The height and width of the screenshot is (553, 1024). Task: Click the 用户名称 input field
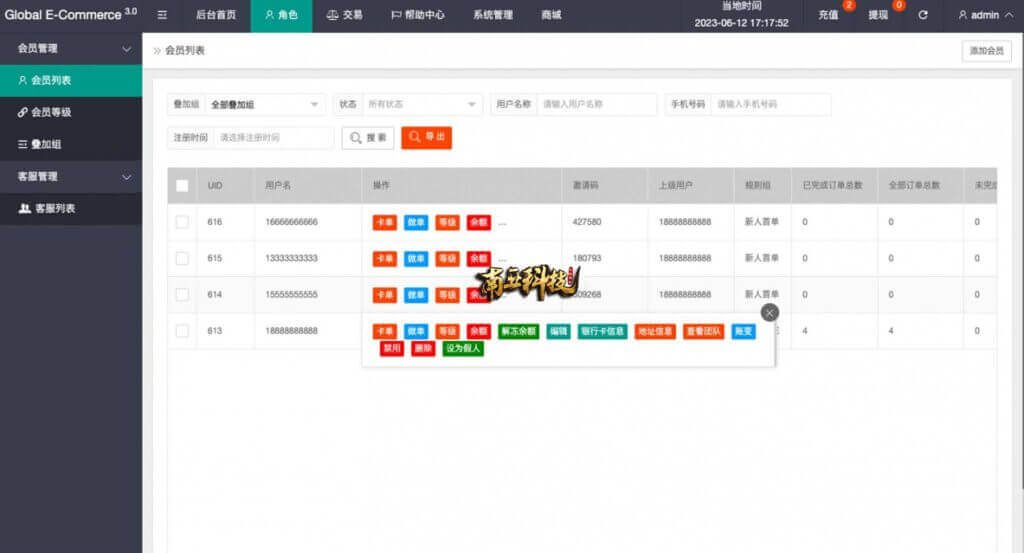tap(596, 104)
